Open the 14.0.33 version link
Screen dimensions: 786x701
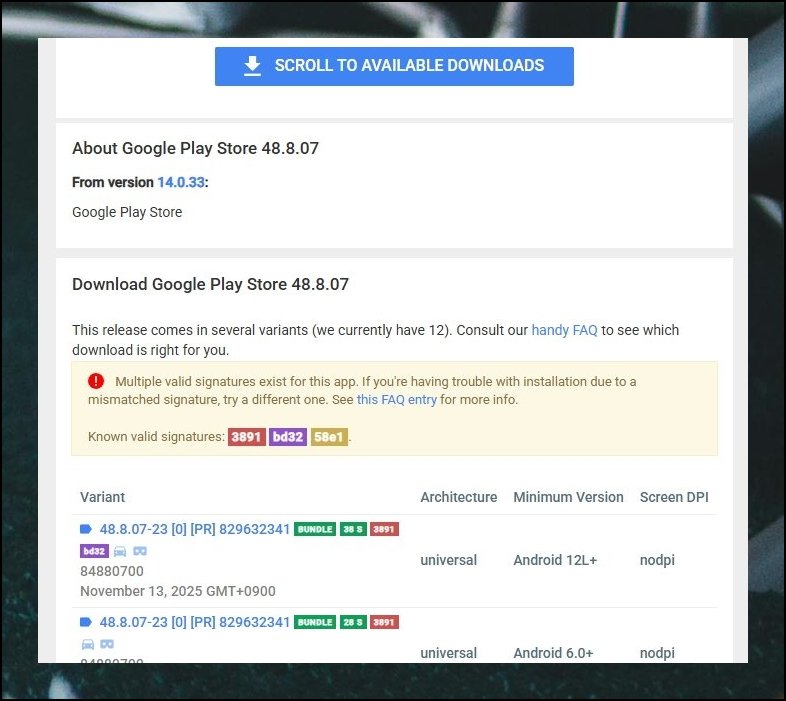[181, 182]
